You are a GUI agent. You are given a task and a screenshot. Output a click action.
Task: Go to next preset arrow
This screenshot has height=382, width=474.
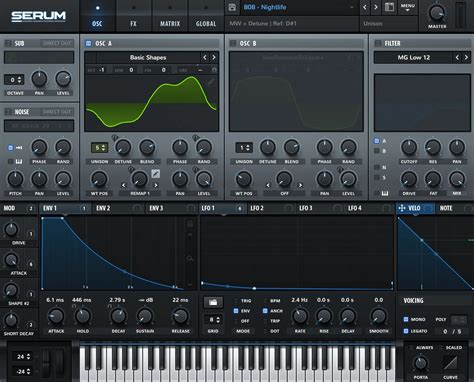click(x=376, y=7)
